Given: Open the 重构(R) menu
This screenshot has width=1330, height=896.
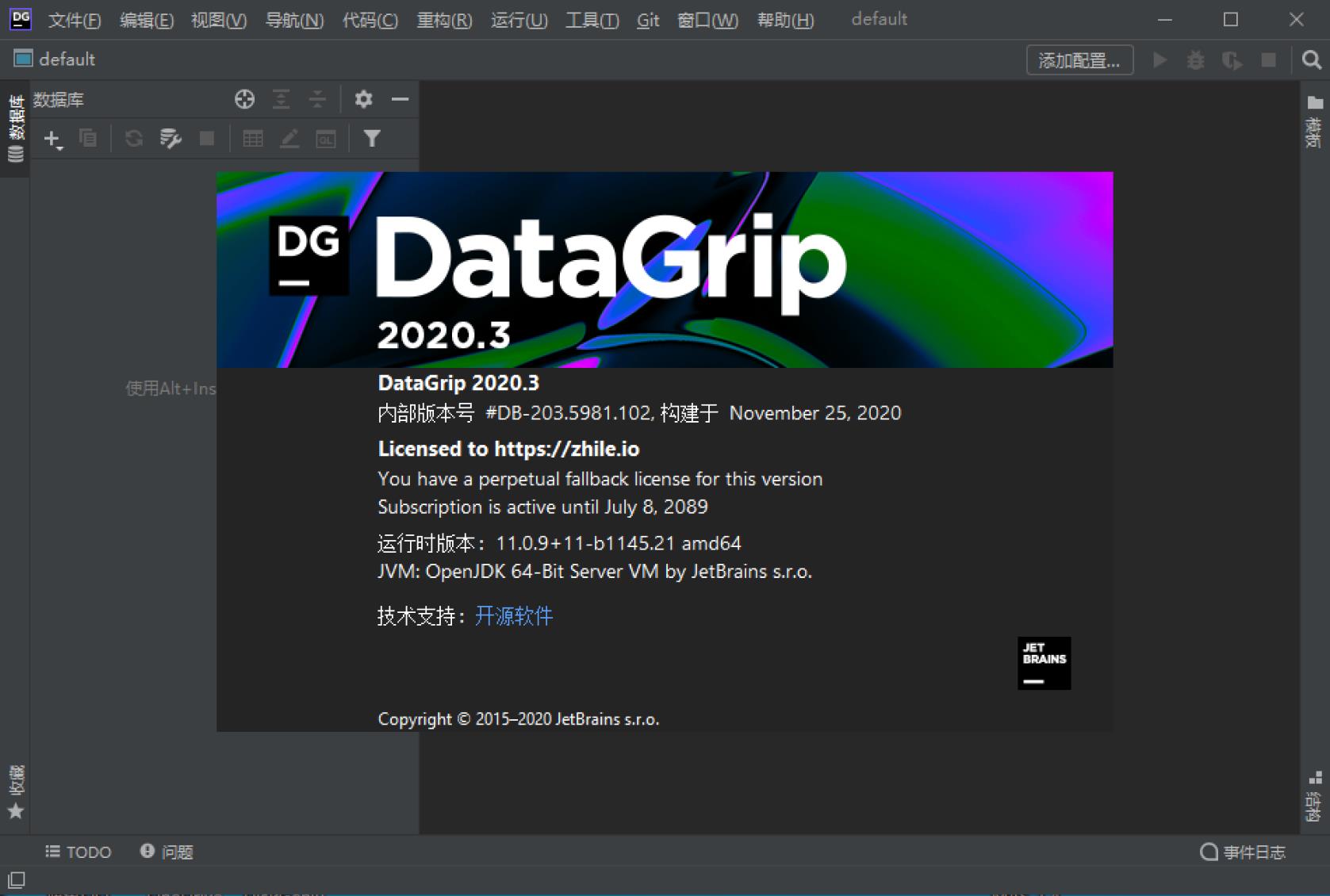Looking at the screenshot, I should pos(445,20).
